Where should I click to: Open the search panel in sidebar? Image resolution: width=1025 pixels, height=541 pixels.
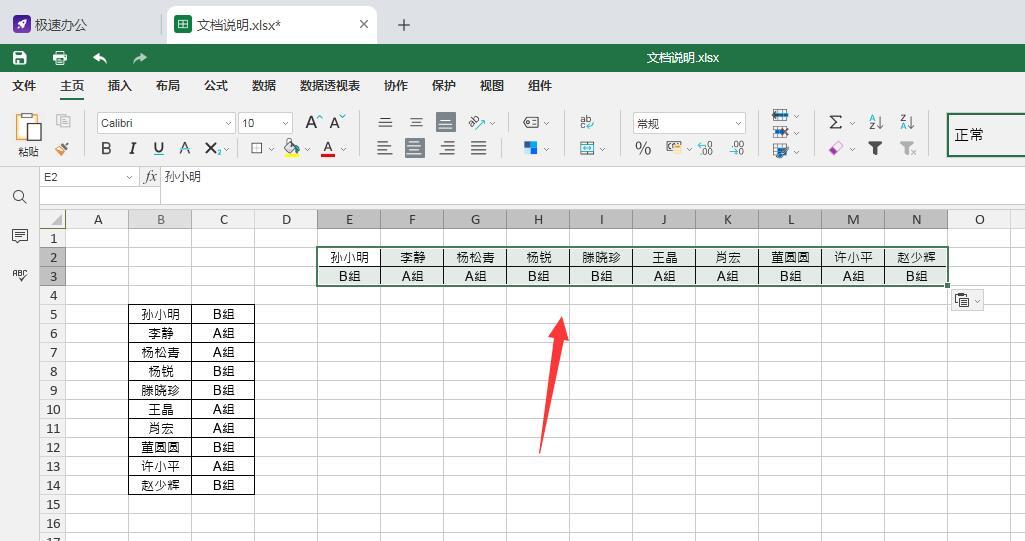tap(20, 197)
